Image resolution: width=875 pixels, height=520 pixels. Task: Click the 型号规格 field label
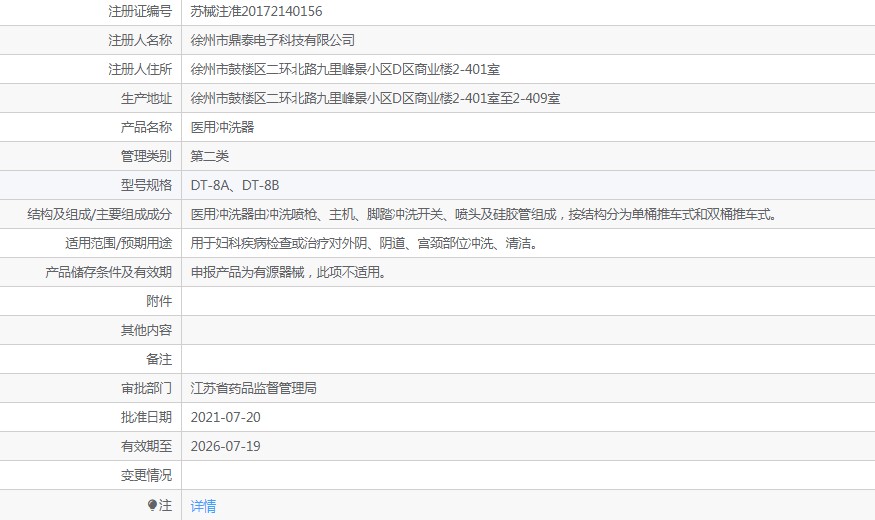point(146,185)
